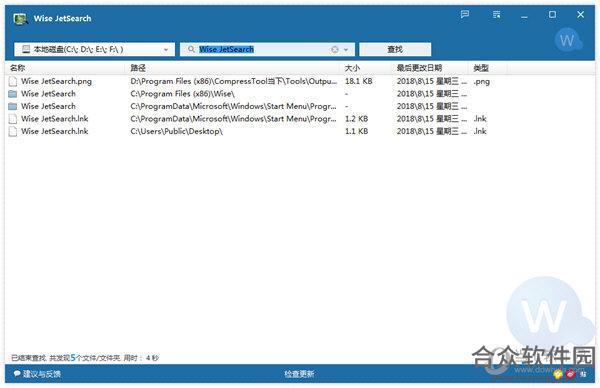Sort by the 路径 column header
The height and width of the screenshot is (388, 600).
[138, 68]
